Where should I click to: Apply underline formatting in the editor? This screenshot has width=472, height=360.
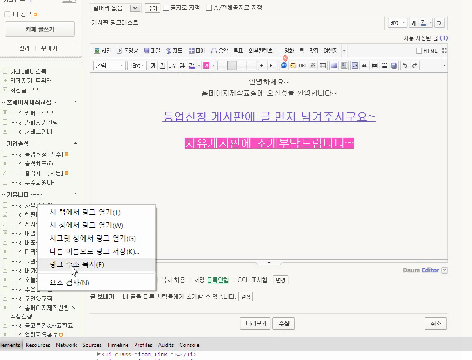click(x=162, y=65)
